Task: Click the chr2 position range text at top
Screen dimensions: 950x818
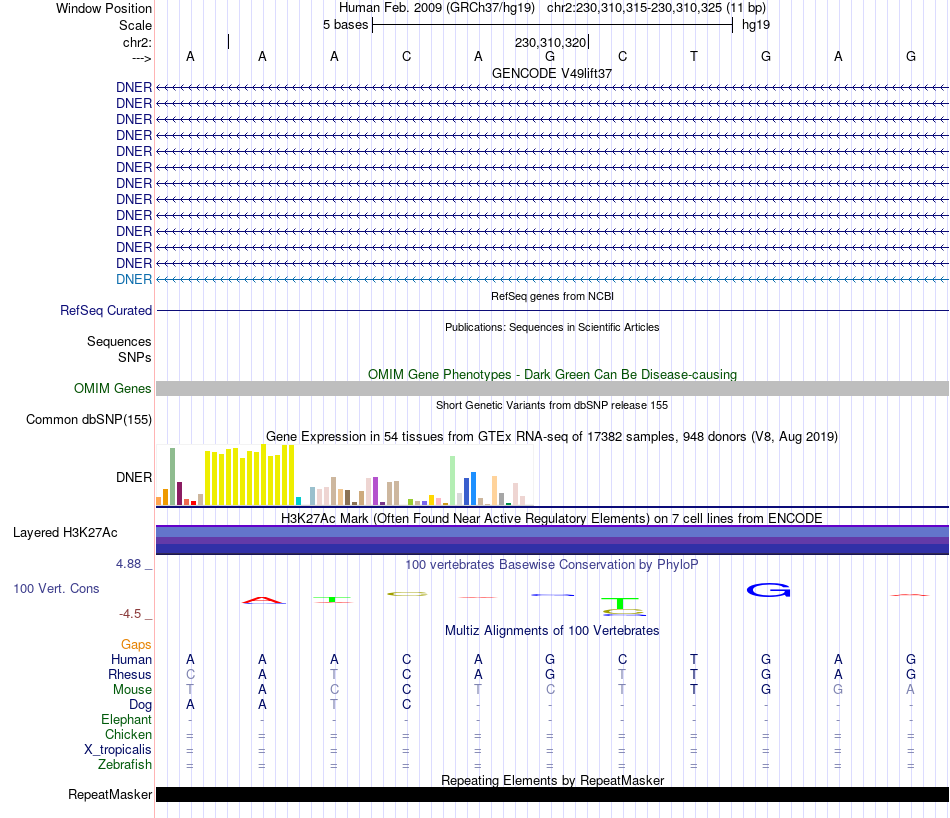Action: click(656, 8)
